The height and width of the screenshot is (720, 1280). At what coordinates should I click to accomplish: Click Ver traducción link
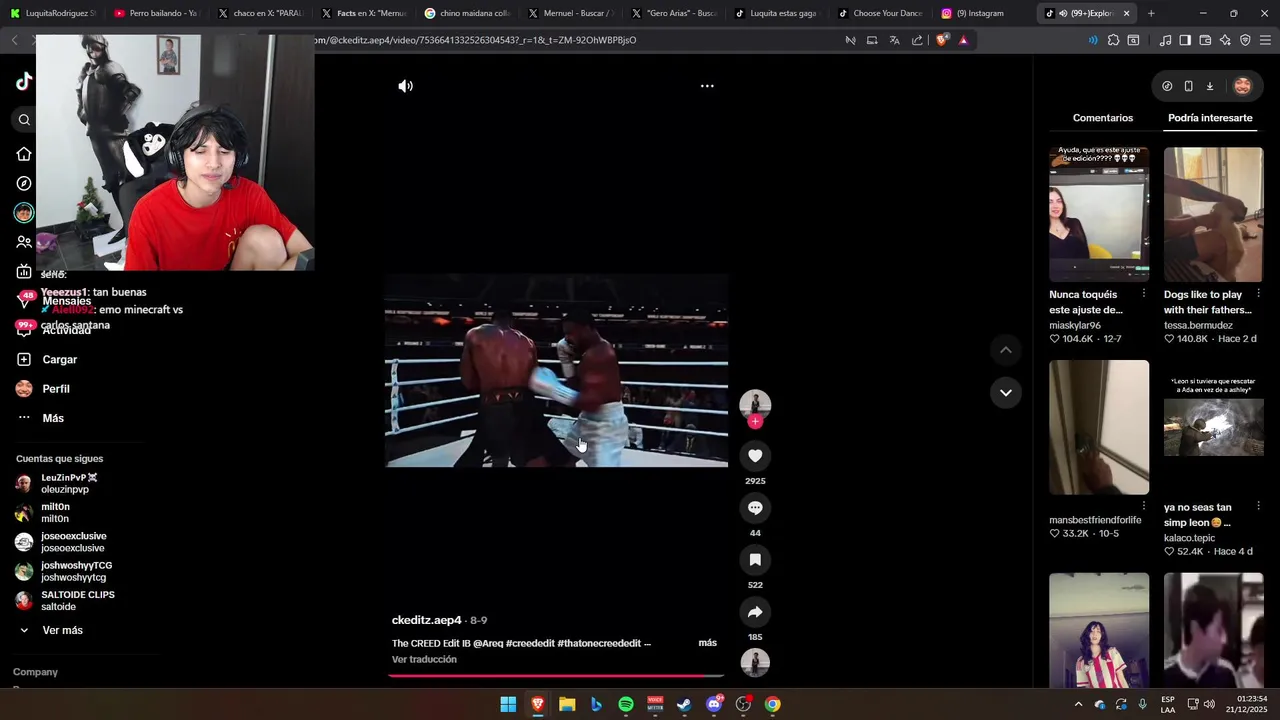tap(424, 659)
